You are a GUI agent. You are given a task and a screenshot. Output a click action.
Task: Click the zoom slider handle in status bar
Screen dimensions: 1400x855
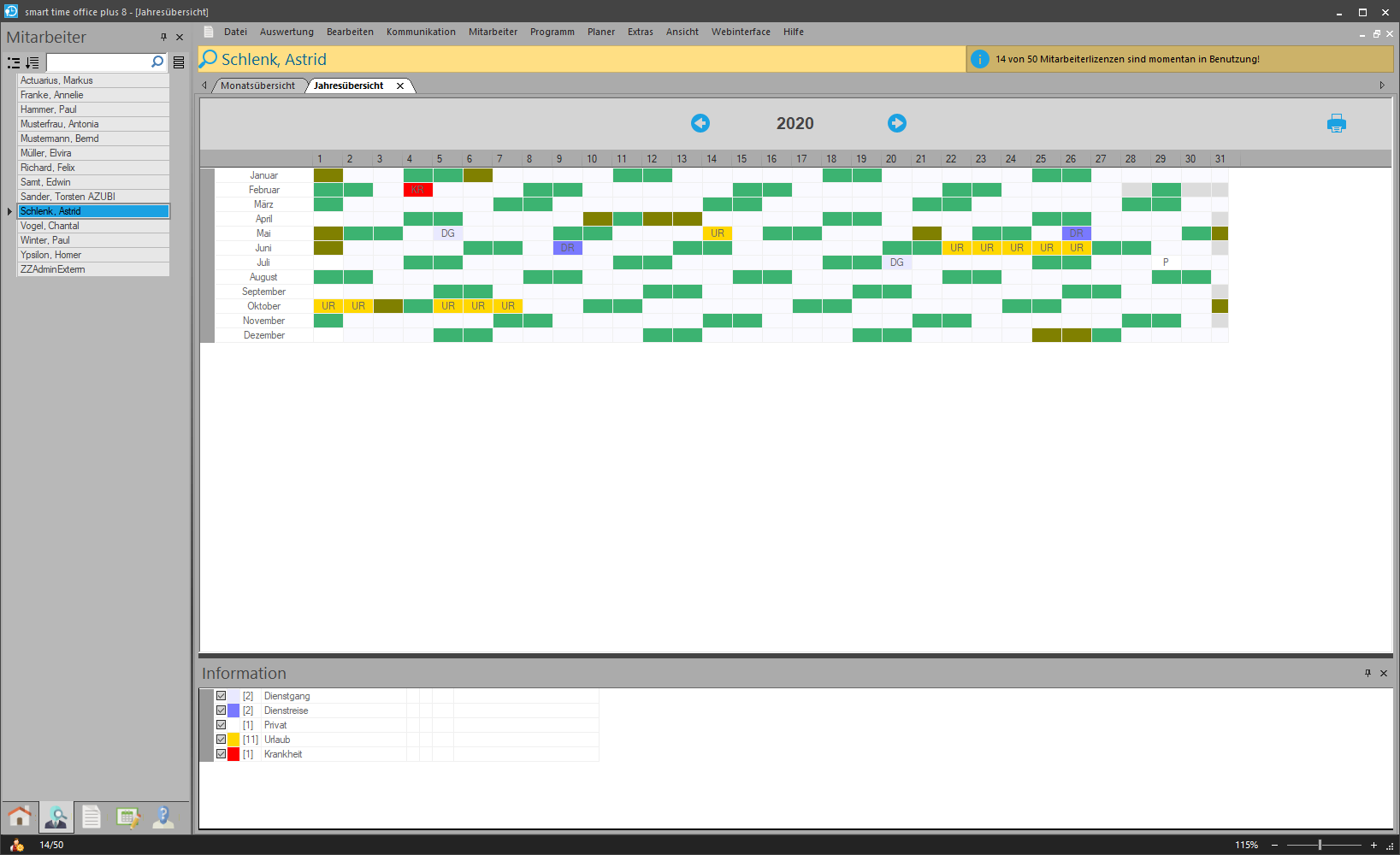1320,845
